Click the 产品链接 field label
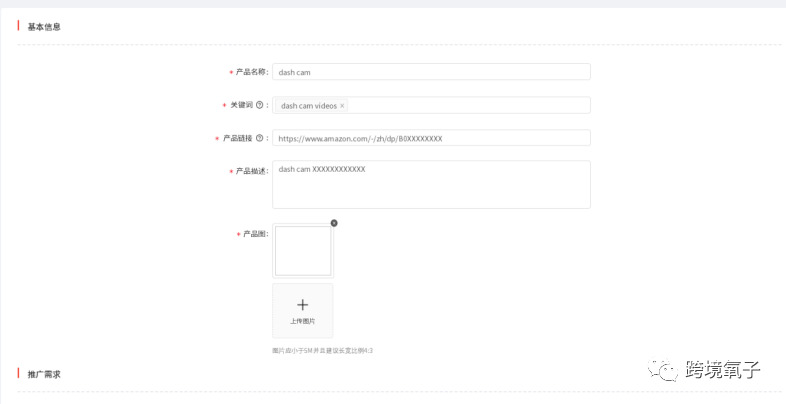This screenshot has height=404, width=786. click(x=238, y=138)
